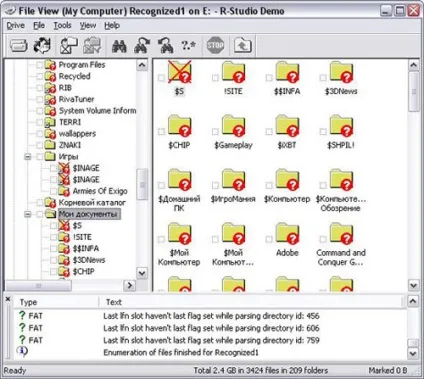
Task: Select the Enumeration of files finished log line
Action: 181,352
